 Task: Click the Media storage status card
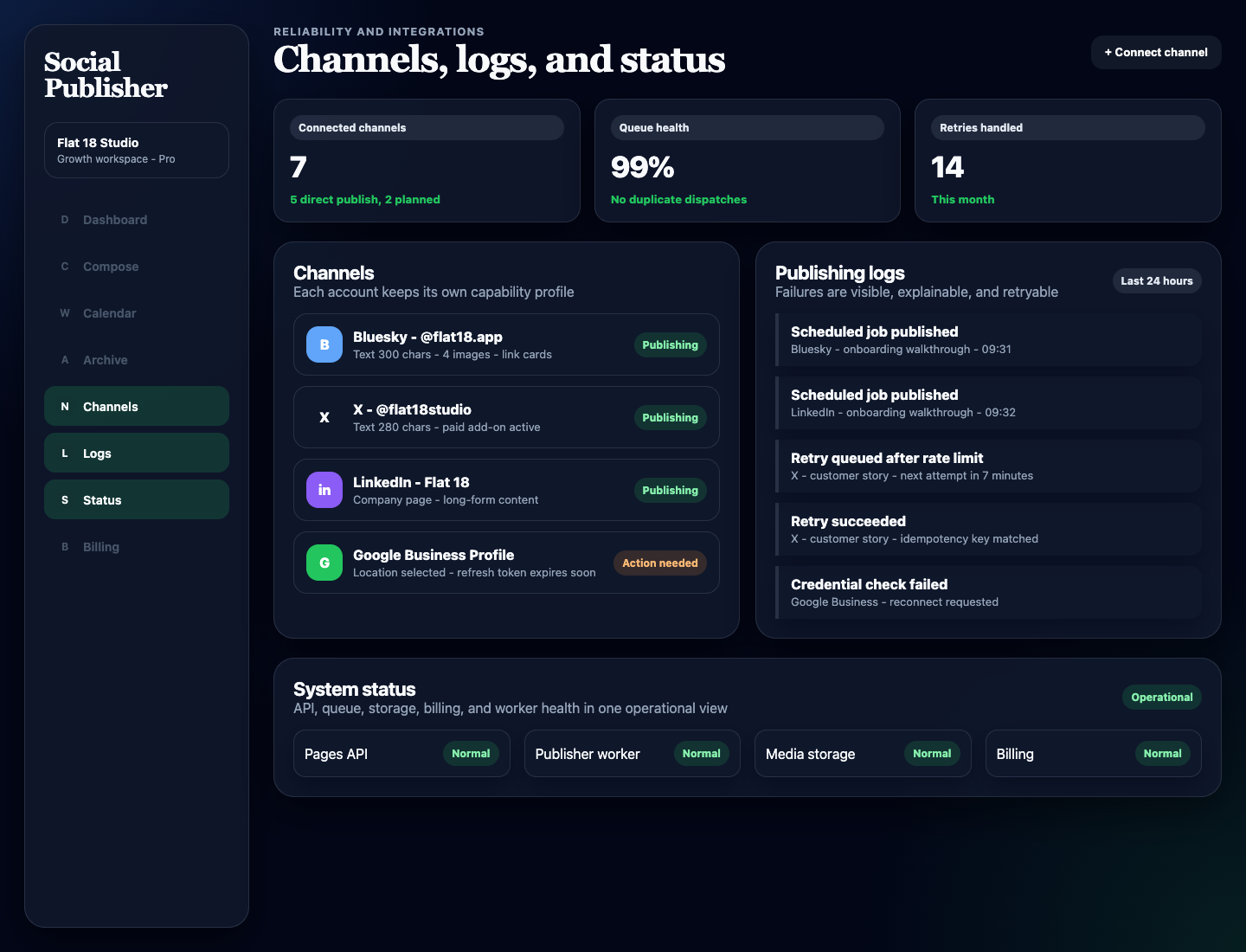click(x=863, y=753)
